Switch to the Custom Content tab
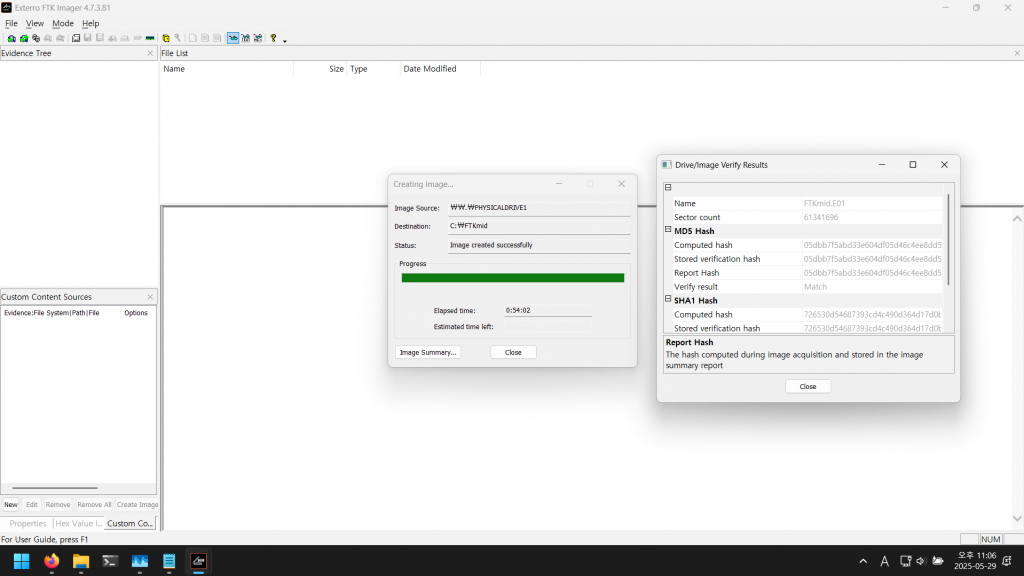The height and width of the screenshot is (576, 1024). 129,524
